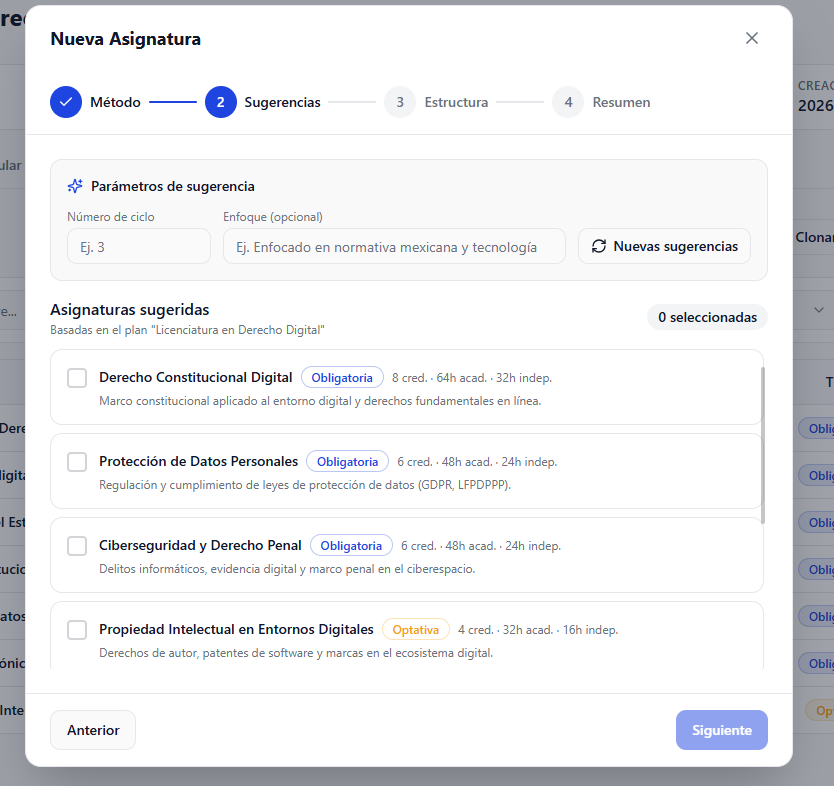Image resolution: width=834 pixels, height=786 pixels.
Task: Close the Nueva Asignatura dialog
Action: [x=752, y=38]
